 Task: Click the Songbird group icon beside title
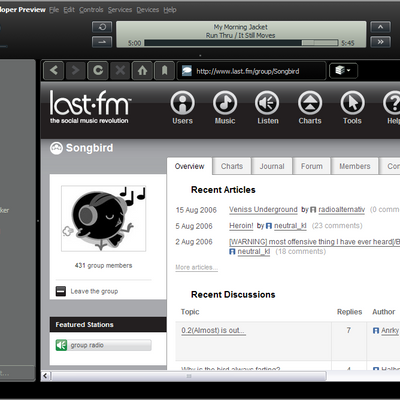point(56,148)
